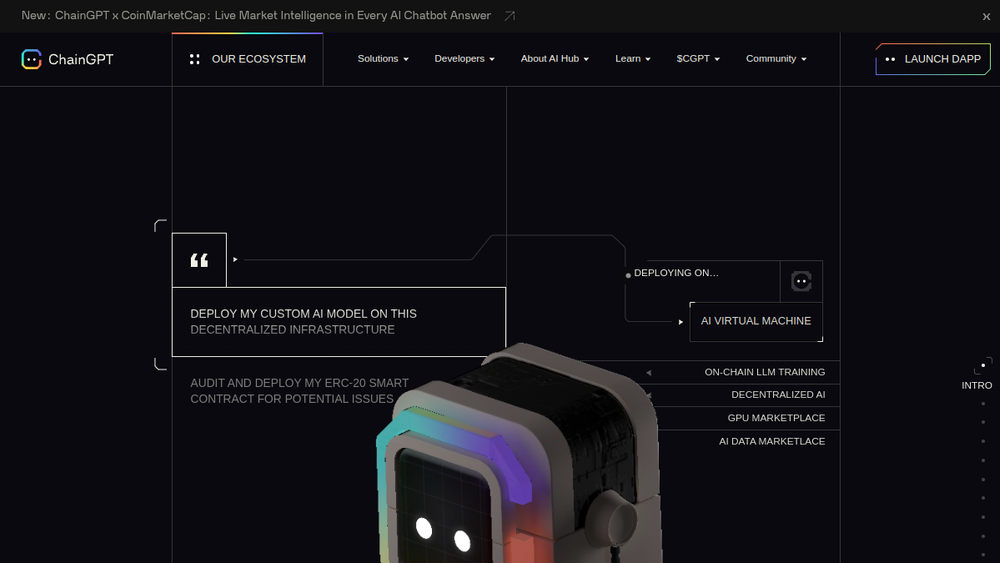Click the four-dot ecosystem grid icon
Screen dimensions: 1000x563
pos(195,59)
